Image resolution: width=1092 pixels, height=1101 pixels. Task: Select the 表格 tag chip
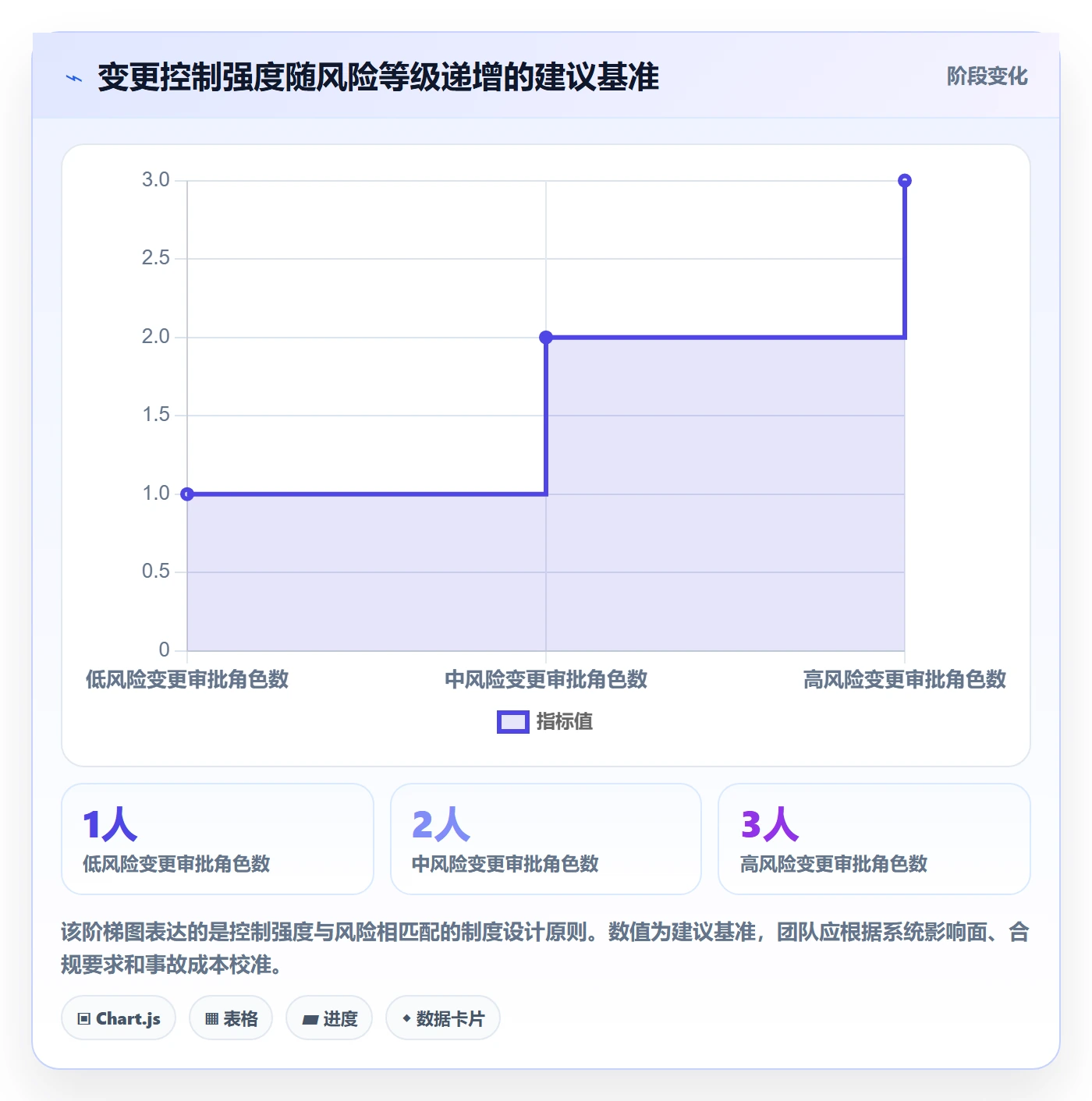click(x=231, y=1018)
